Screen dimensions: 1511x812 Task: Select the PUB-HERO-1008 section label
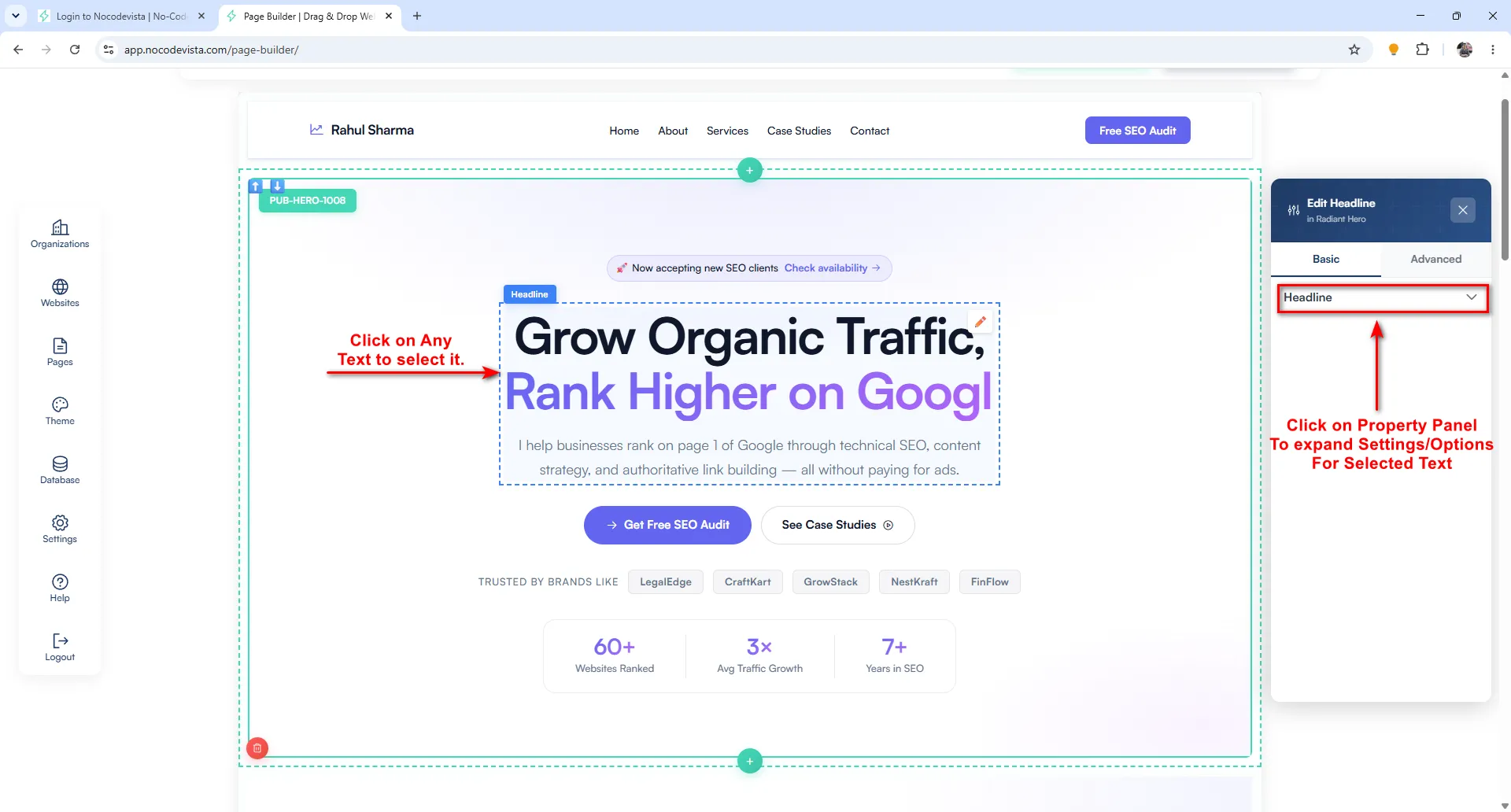308,201
